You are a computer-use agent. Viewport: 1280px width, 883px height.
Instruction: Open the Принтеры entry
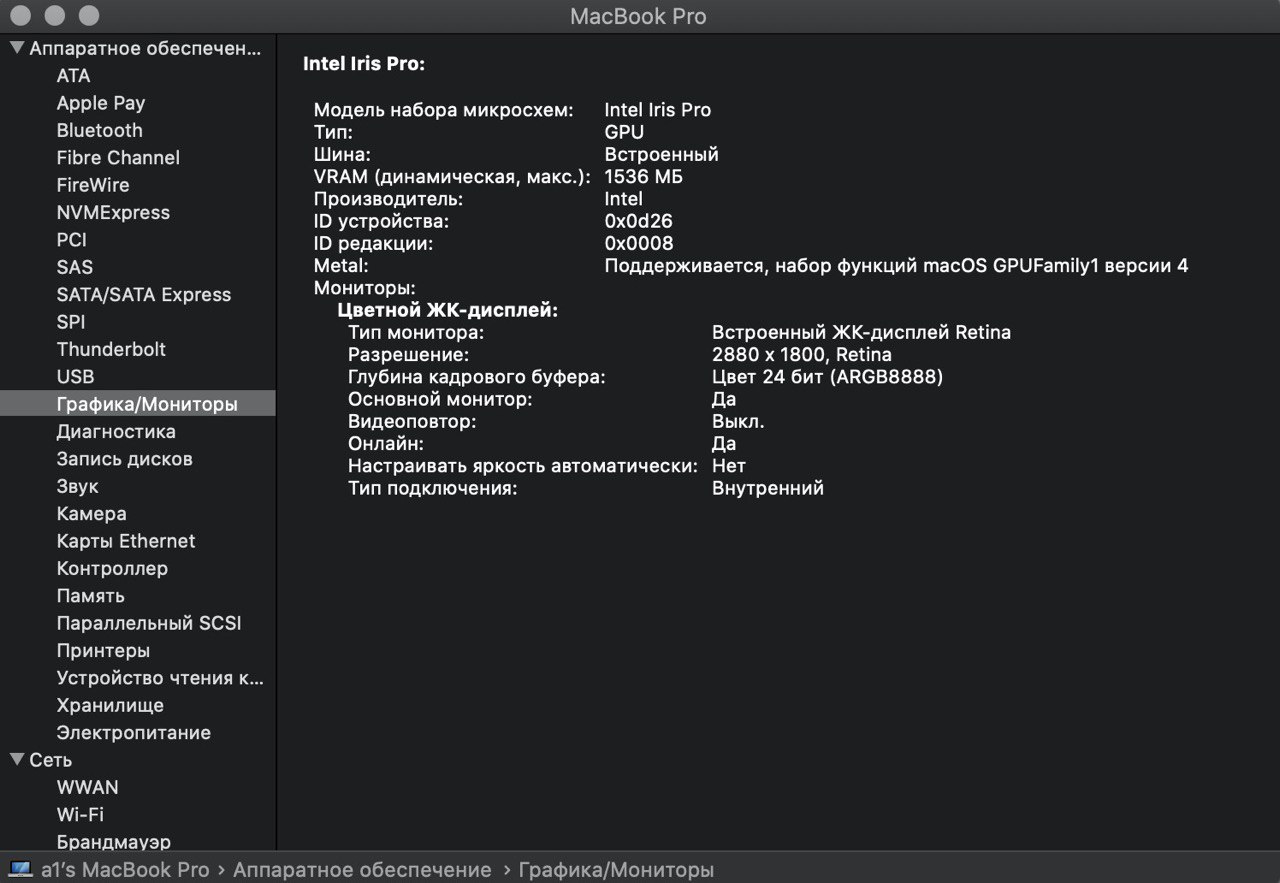click(103, 651)
